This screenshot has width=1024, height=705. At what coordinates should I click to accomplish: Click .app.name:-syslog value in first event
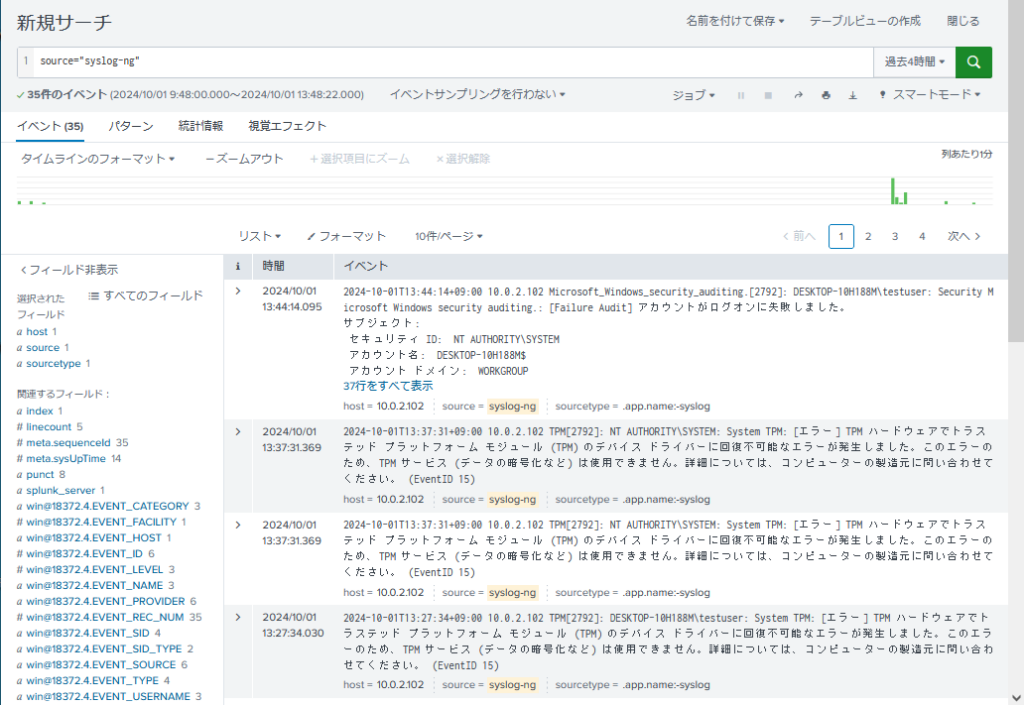click(666, 406)
